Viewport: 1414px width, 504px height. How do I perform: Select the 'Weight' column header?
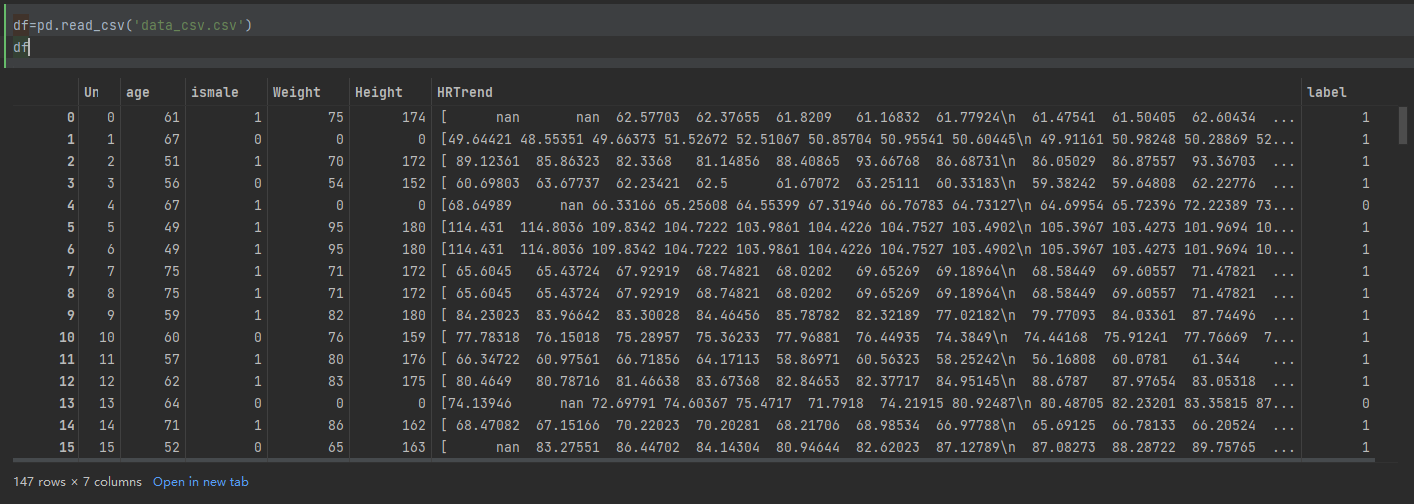coord(296,92)
